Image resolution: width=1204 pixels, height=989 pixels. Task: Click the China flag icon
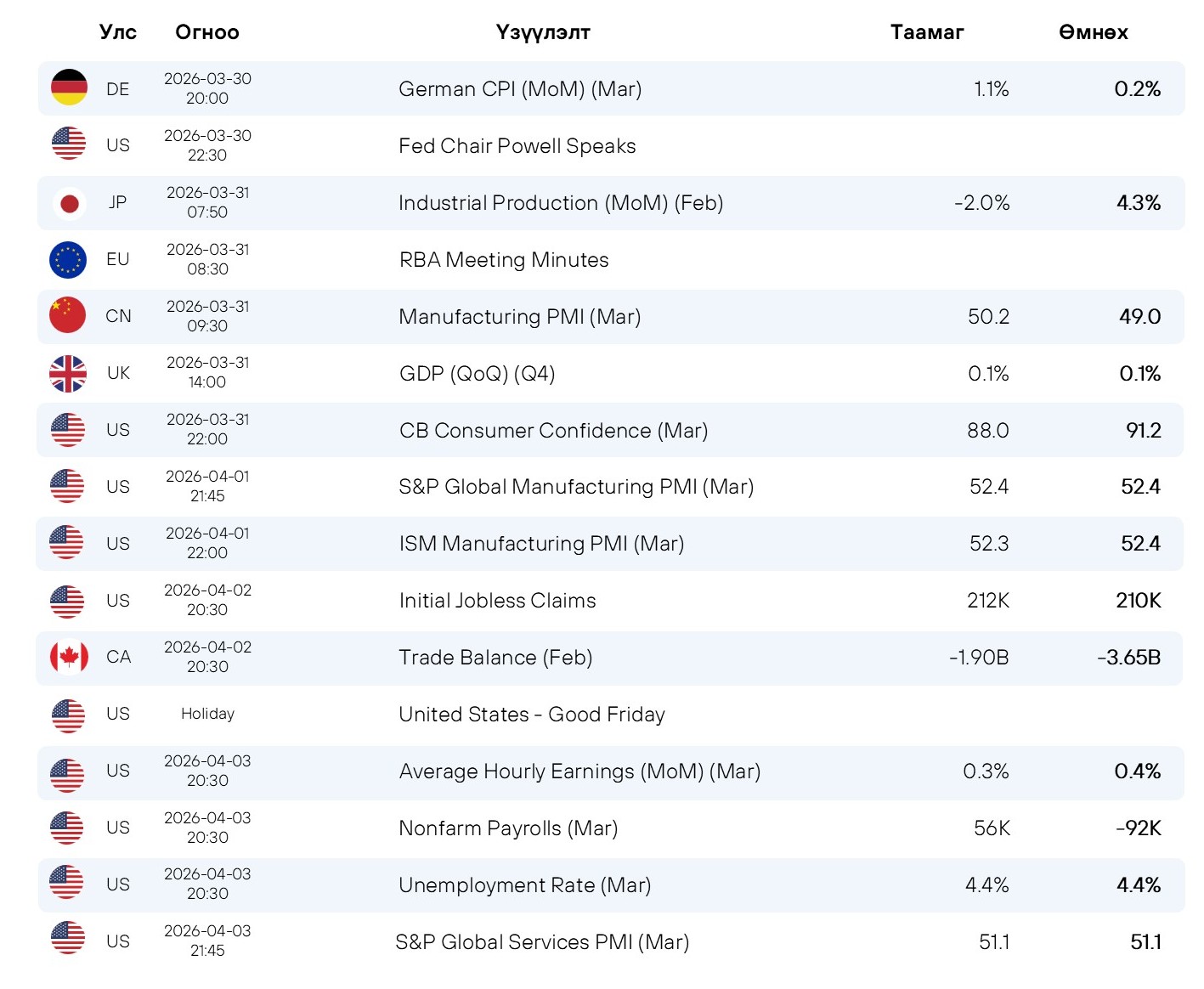coord(68,315)
